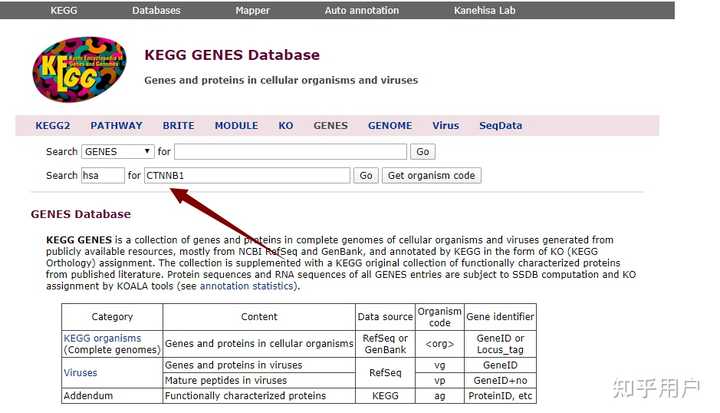Focus the empty GENES search keyword field
The height and width of the screenshot is (413, 720).
click(290, 152)
